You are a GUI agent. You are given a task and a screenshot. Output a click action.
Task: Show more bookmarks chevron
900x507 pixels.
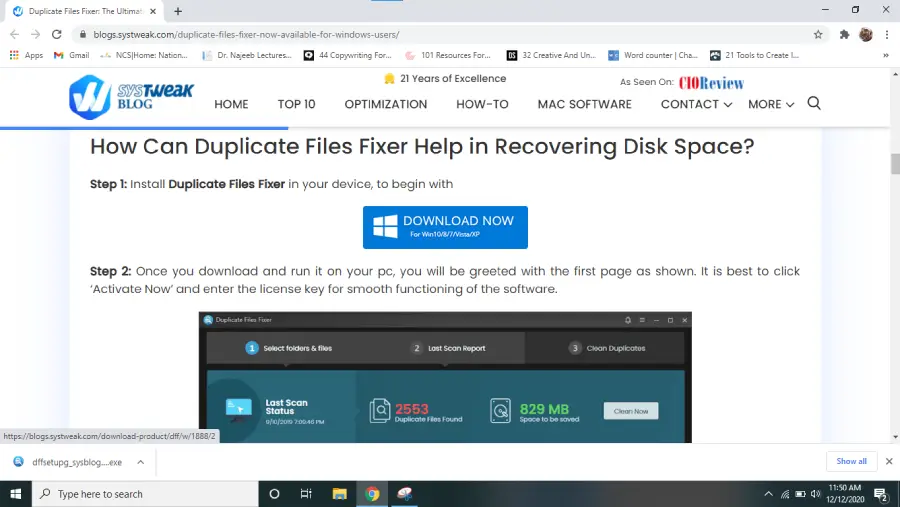click(886, 55)
